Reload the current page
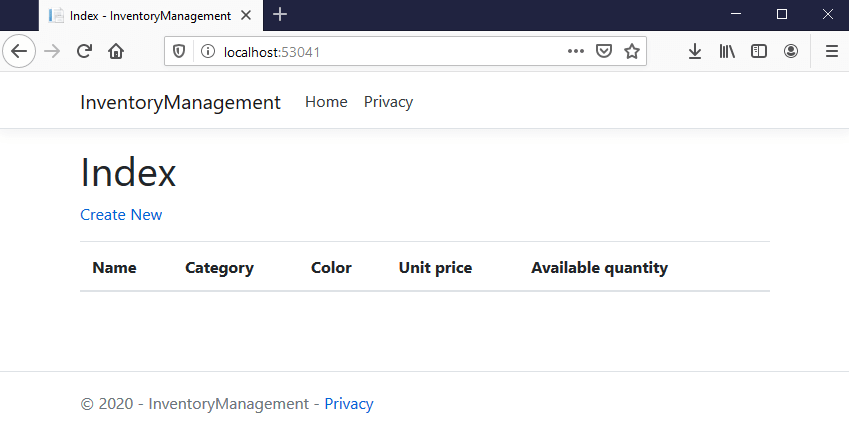 pos(85,51)
